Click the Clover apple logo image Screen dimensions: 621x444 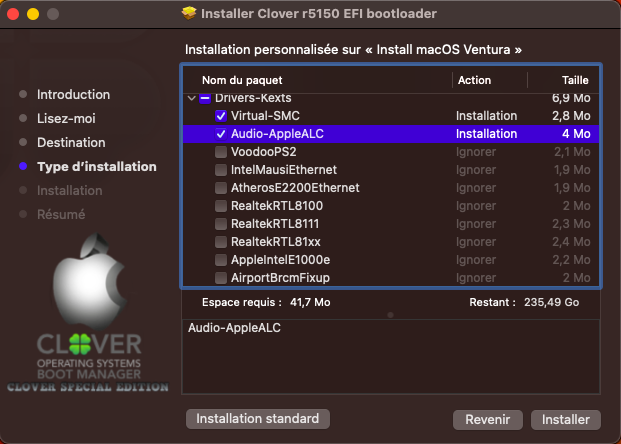click(89, 281)
